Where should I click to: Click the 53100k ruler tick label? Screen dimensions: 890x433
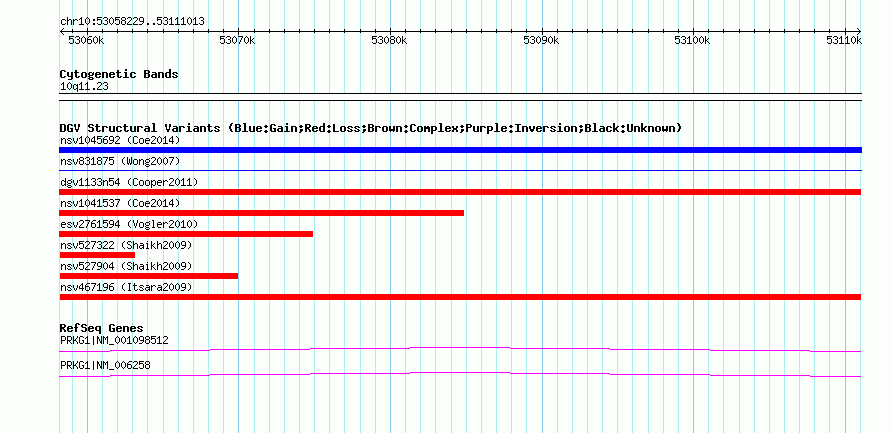coord(692,40)
